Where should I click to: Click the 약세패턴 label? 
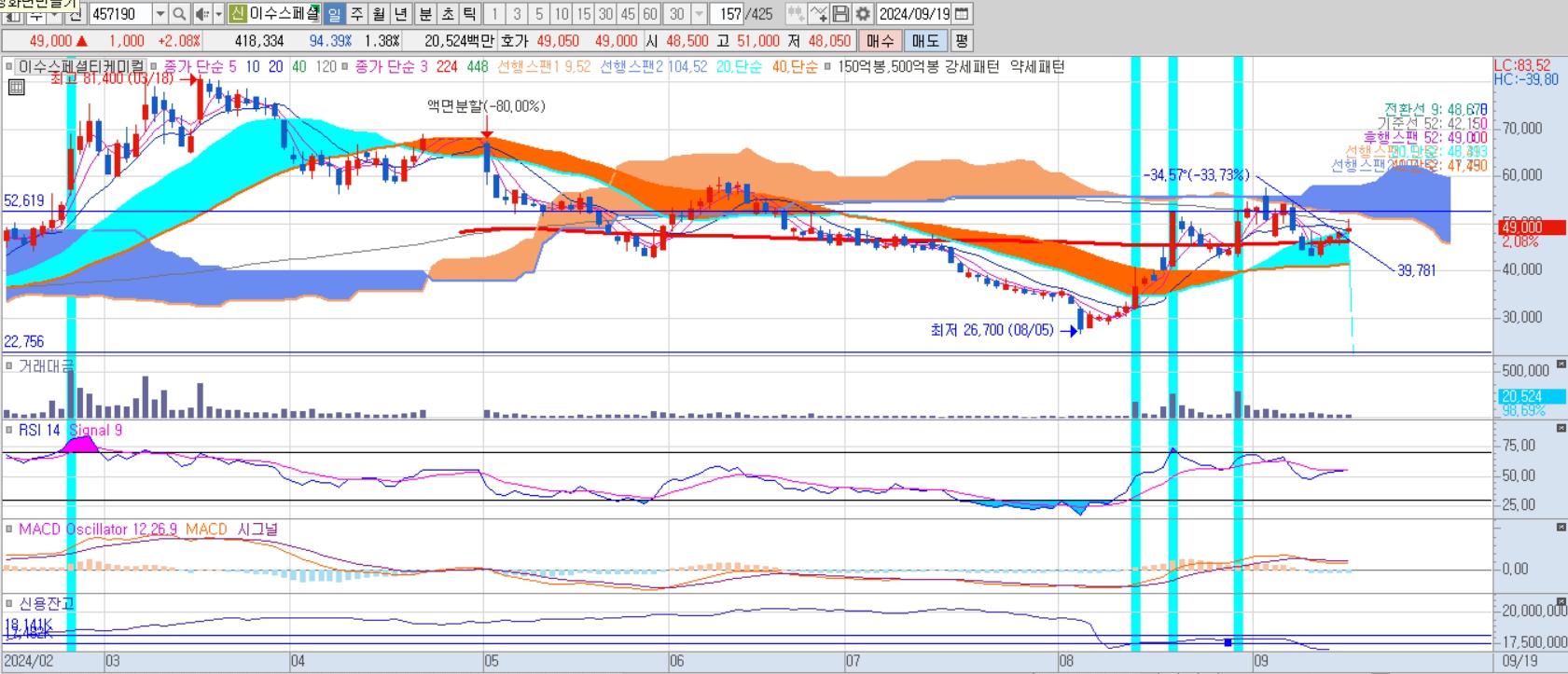pos(1038,67)
